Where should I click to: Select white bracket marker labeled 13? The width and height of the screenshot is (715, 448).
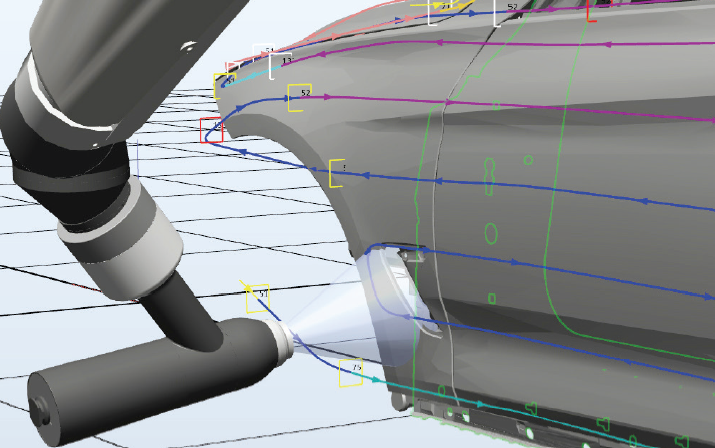pyautogui.click(x=280, y=66)
